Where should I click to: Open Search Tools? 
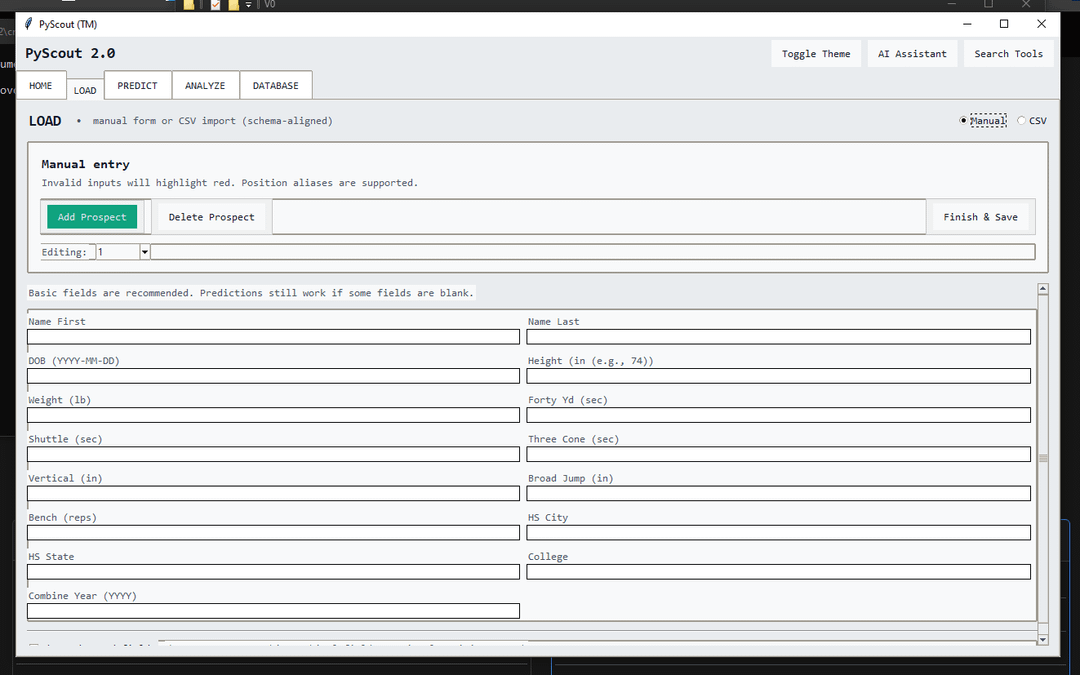coord(1008,54)
